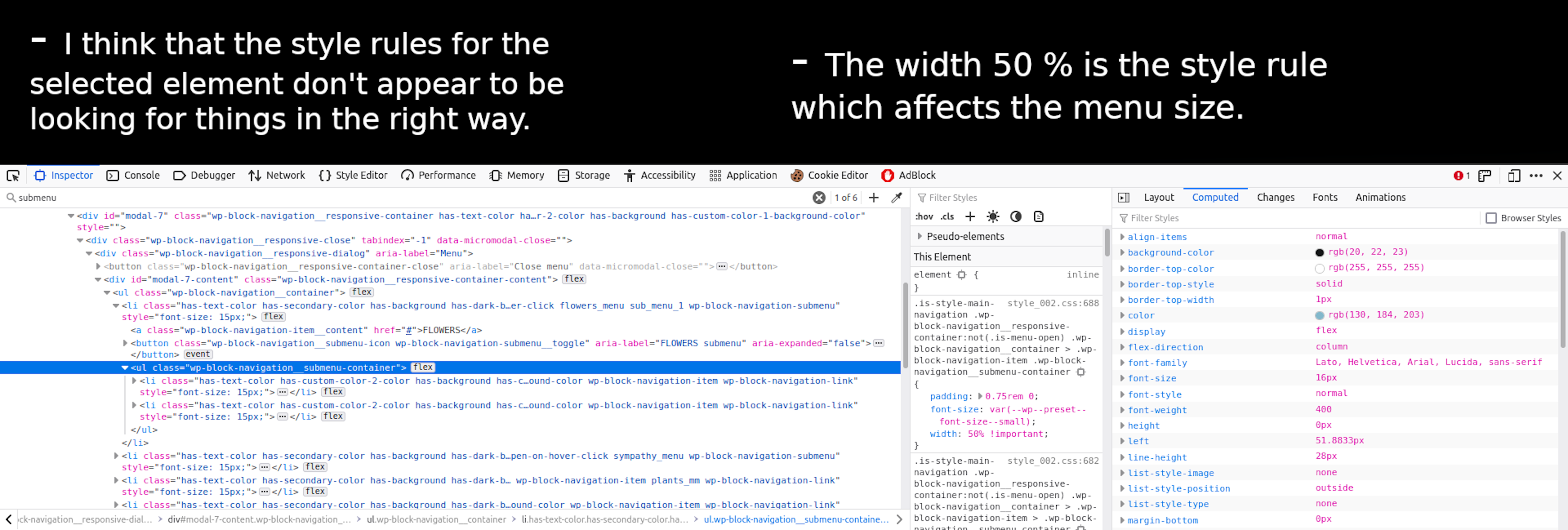This screenshot has height=530, width=1568.
Task: Toggle flex badge on modal-7-content div
Action: [x=574, y=279]
